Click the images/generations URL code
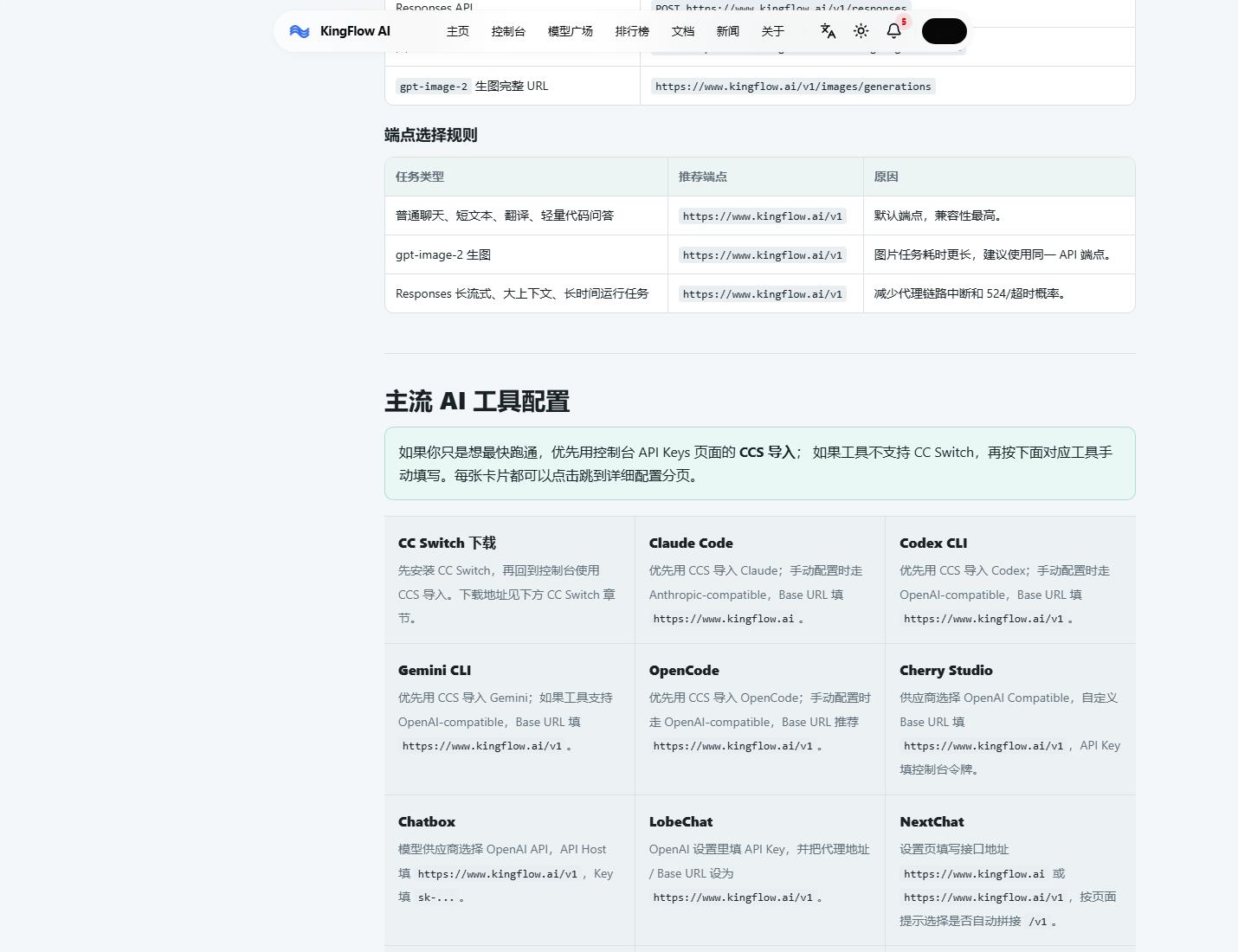Viewport: 1238px width, 952px height. click(x=793, y=87)
